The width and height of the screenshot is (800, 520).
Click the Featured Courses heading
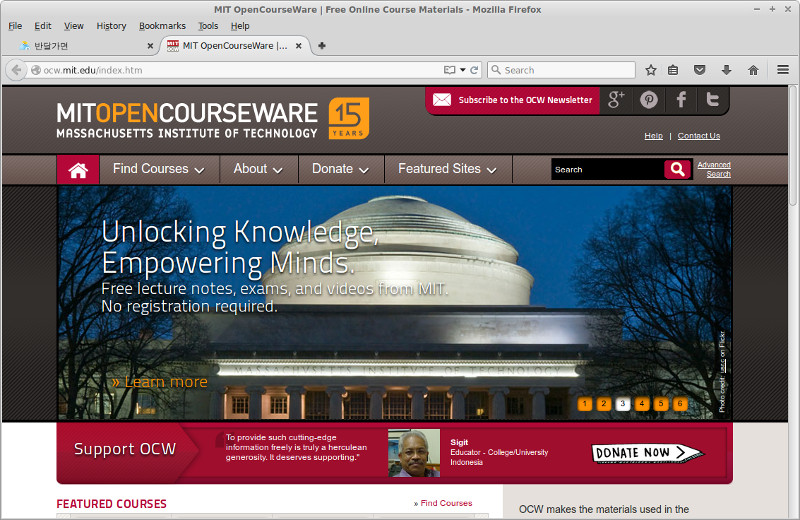point(111,504)
